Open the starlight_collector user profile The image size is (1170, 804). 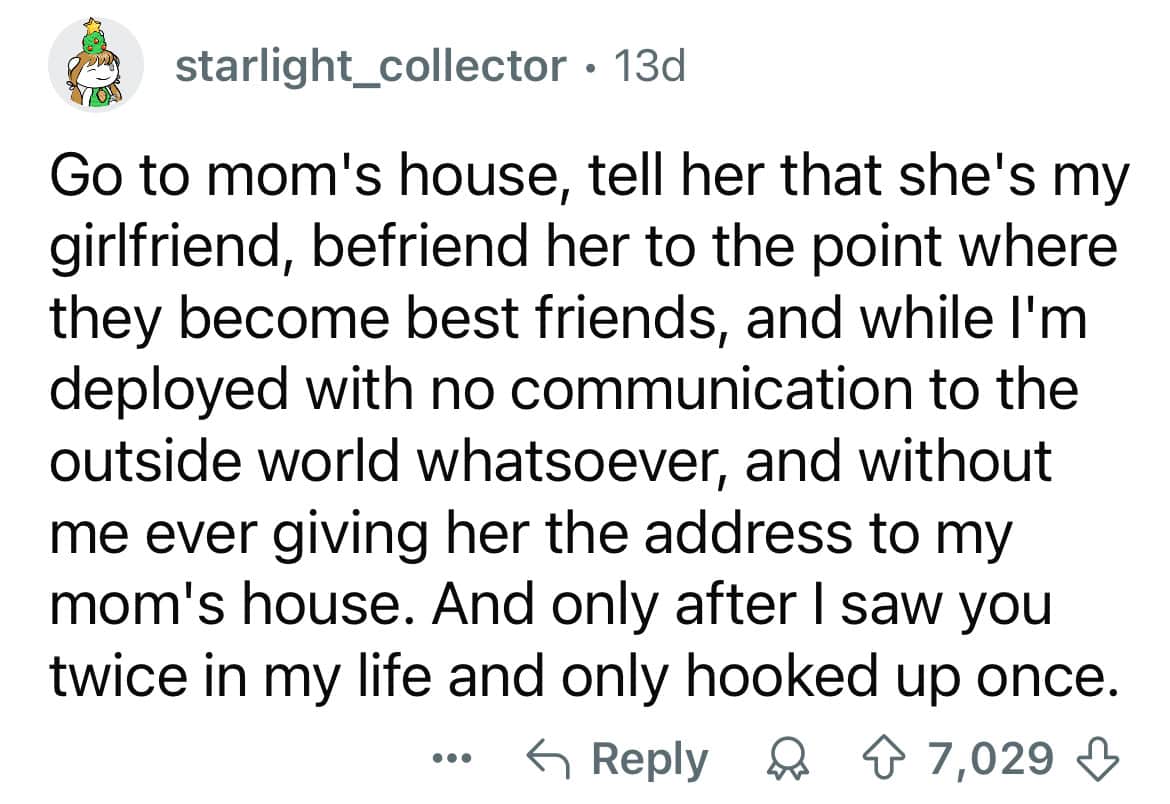[370, 67]
